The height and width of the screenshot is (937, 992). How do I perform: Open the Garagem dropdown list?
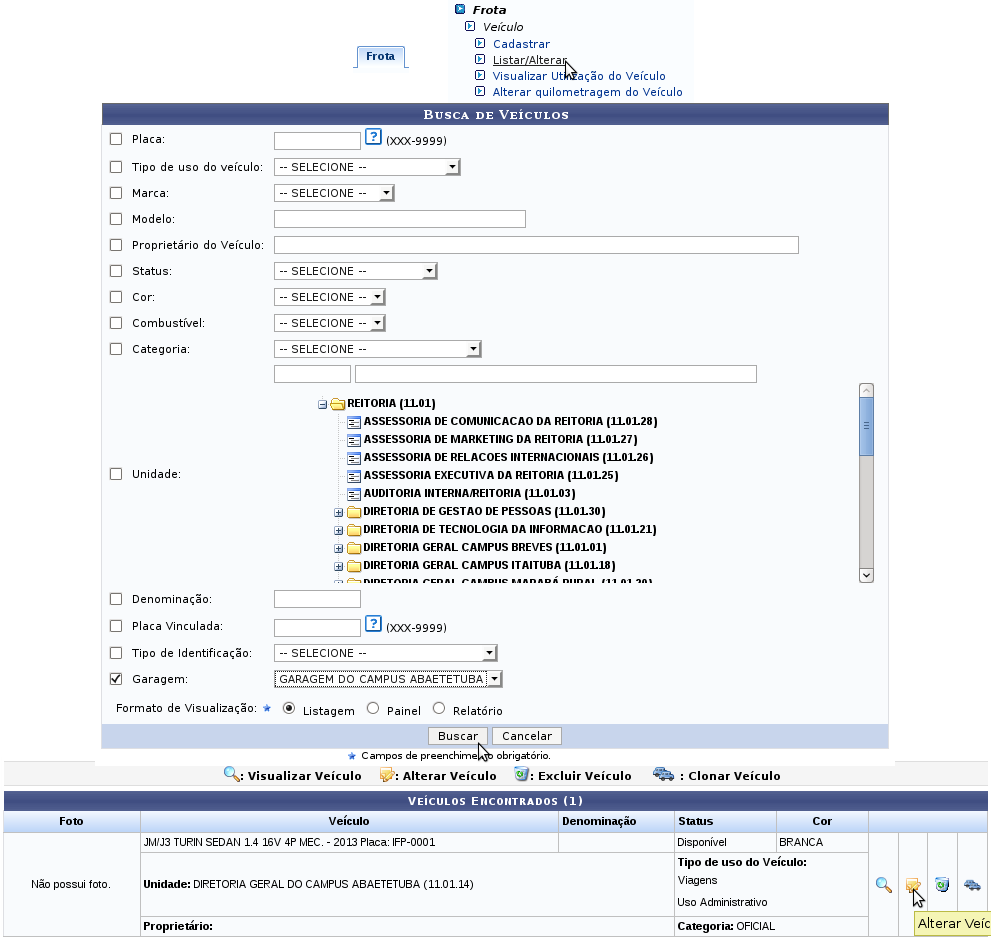[x=388, y=679]
